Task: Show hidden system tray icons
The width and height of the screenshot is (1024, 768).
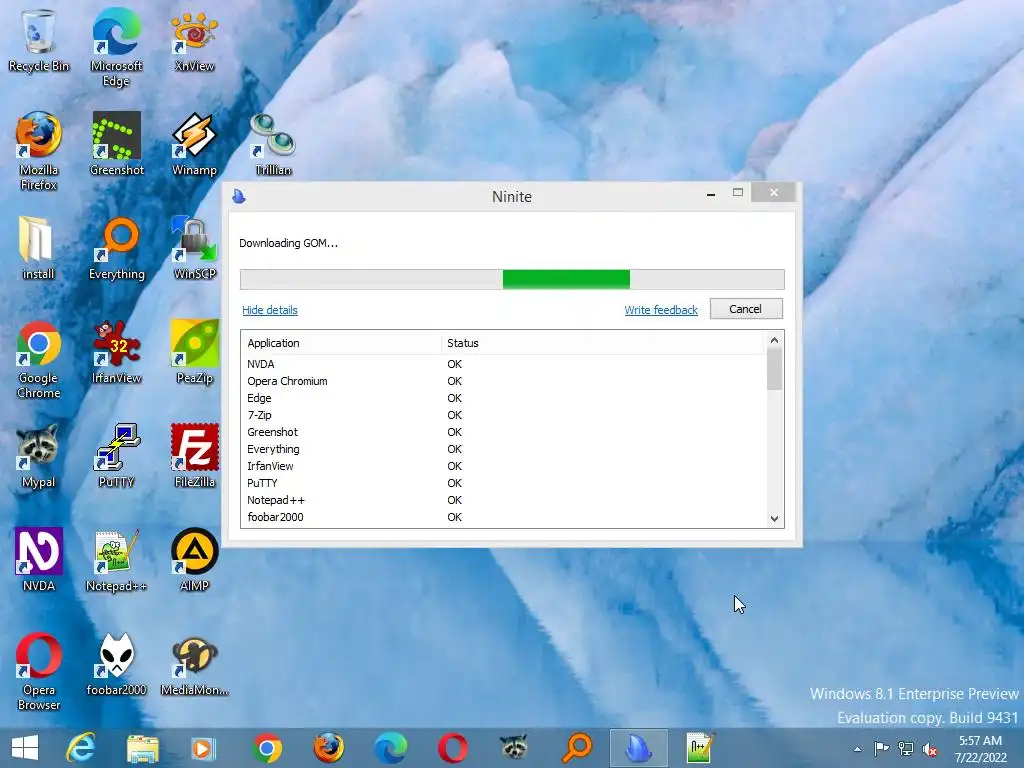Action: click(x=857, y=749)
